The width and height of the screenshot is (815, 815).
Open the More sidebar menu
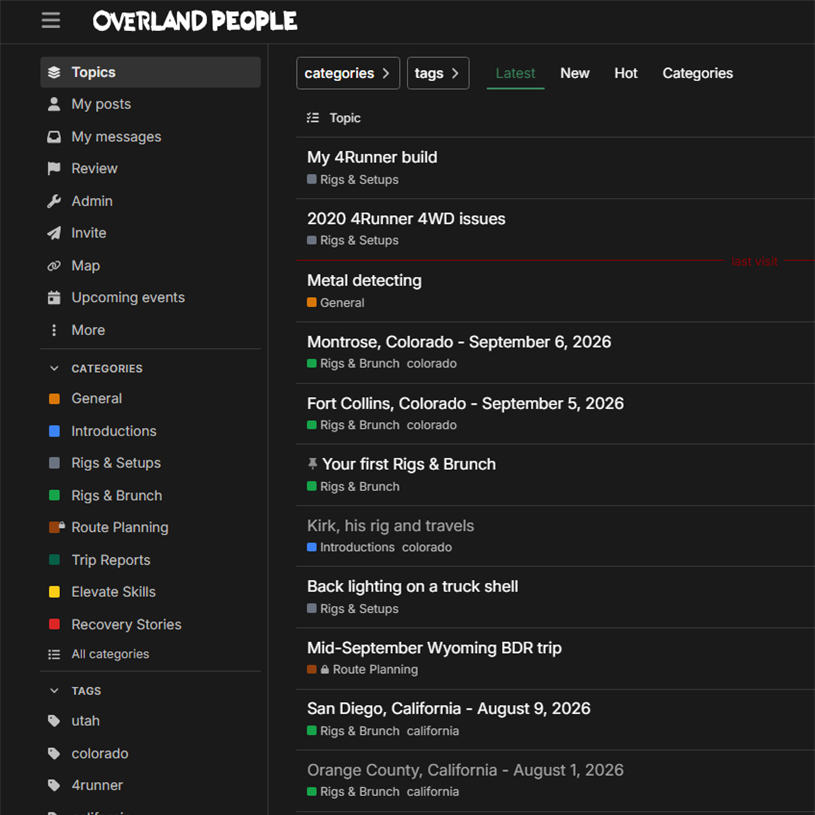click(x=150, y=330)
